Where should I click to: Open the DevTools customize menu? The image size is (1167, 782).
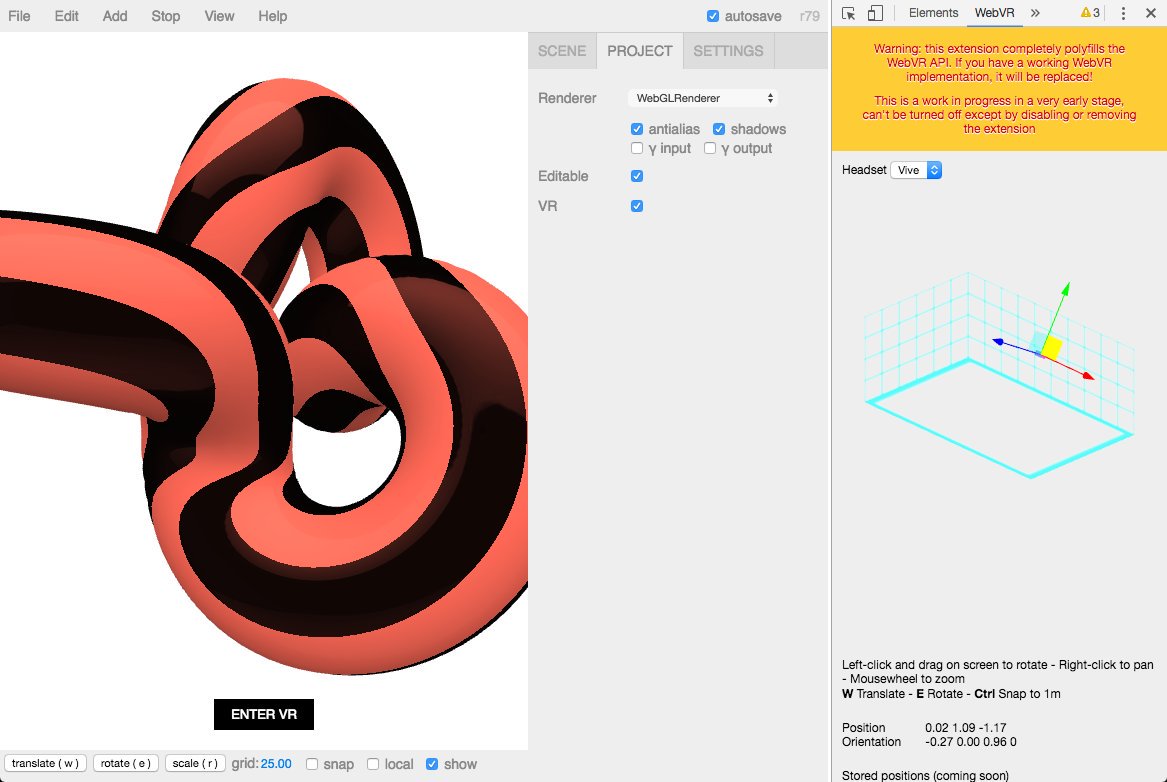point(1124,12)
